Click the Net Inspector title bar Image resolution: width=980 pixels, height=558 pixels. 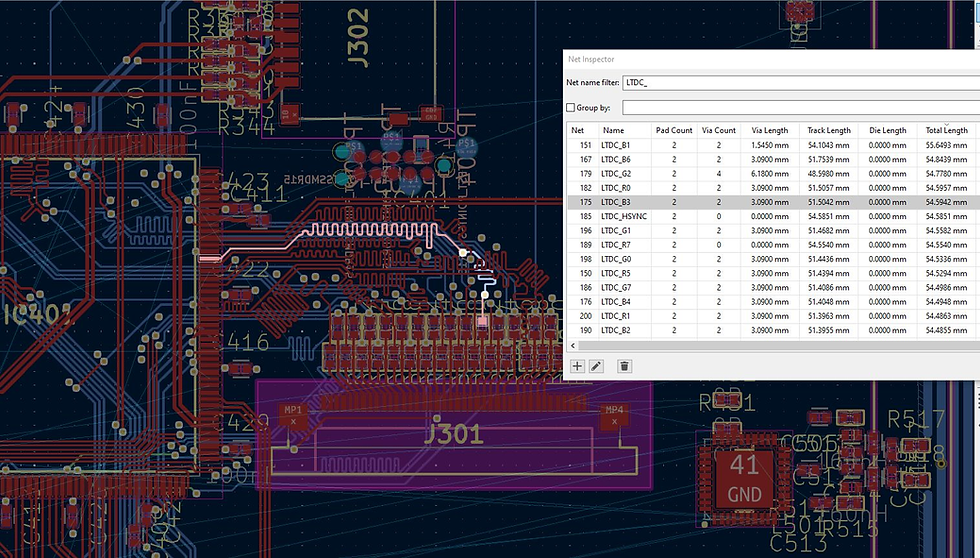(771, 59)
